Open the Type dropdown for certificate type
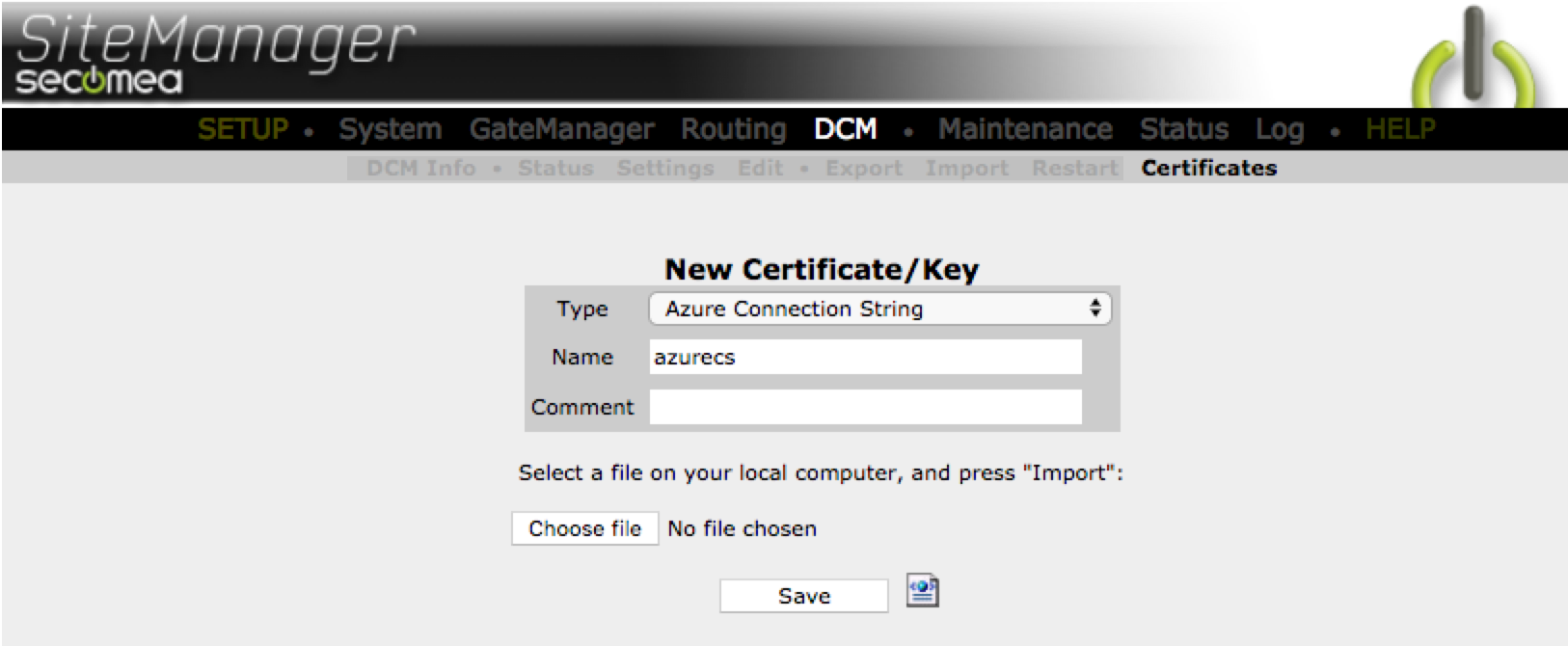Viewport: 1568px width, 646px height. click(880, 309)
